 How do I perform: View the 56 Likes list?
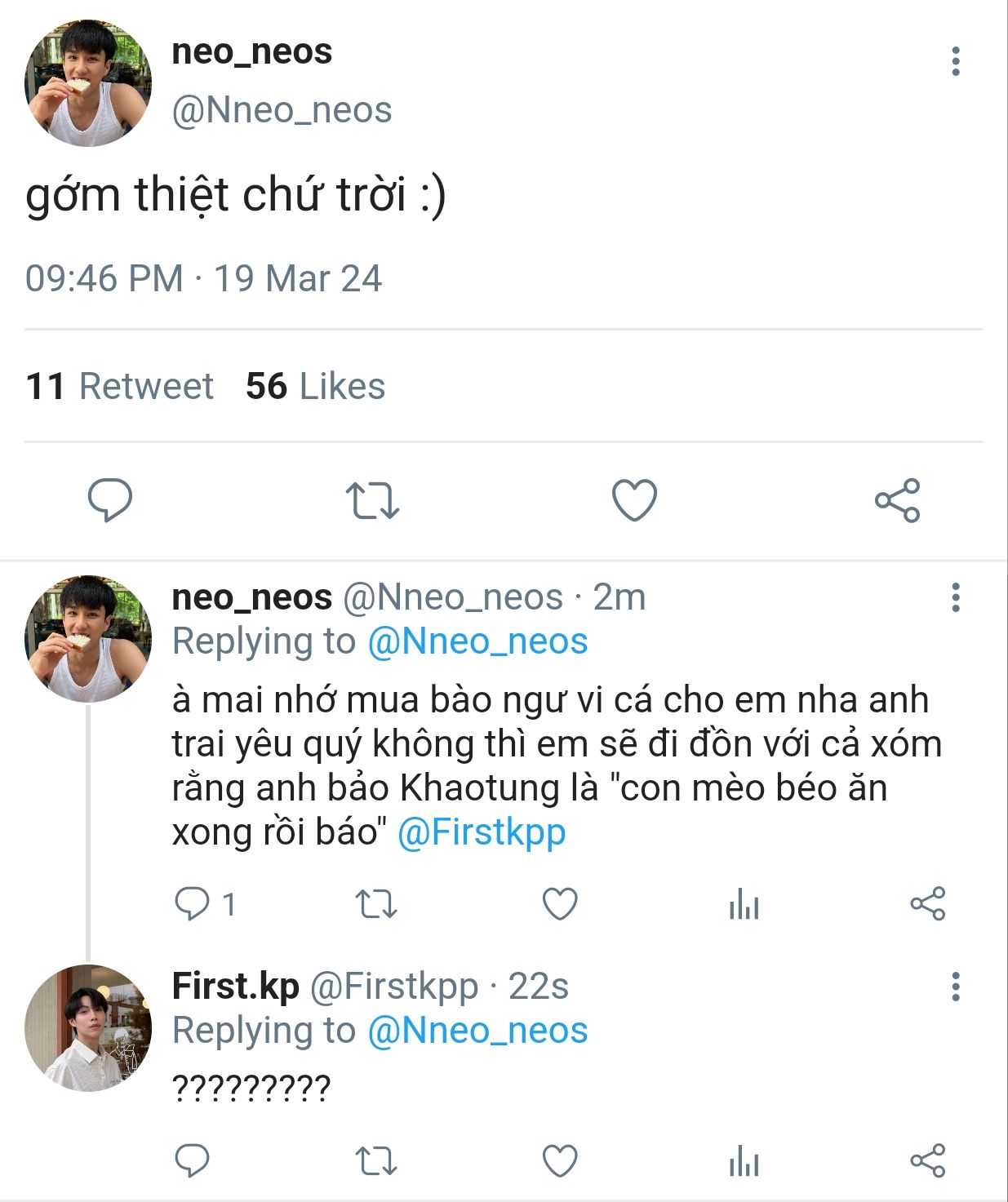(x=315, y=386)
